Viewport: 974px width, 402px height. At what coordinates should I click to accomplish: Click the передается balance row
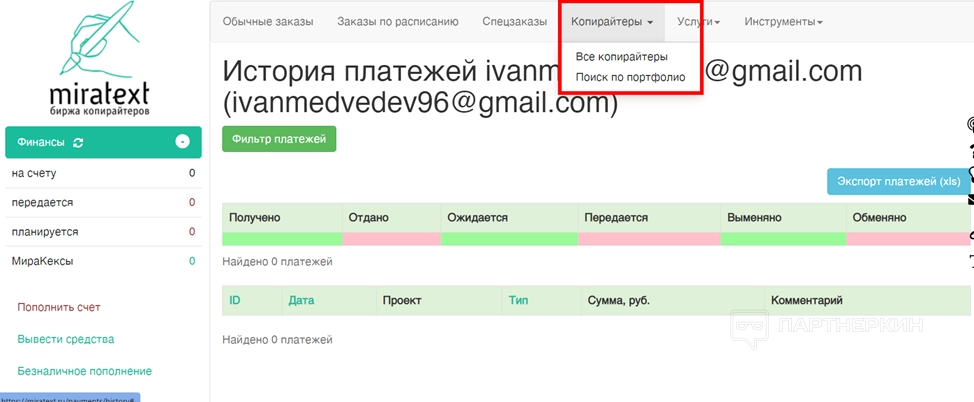103,202
